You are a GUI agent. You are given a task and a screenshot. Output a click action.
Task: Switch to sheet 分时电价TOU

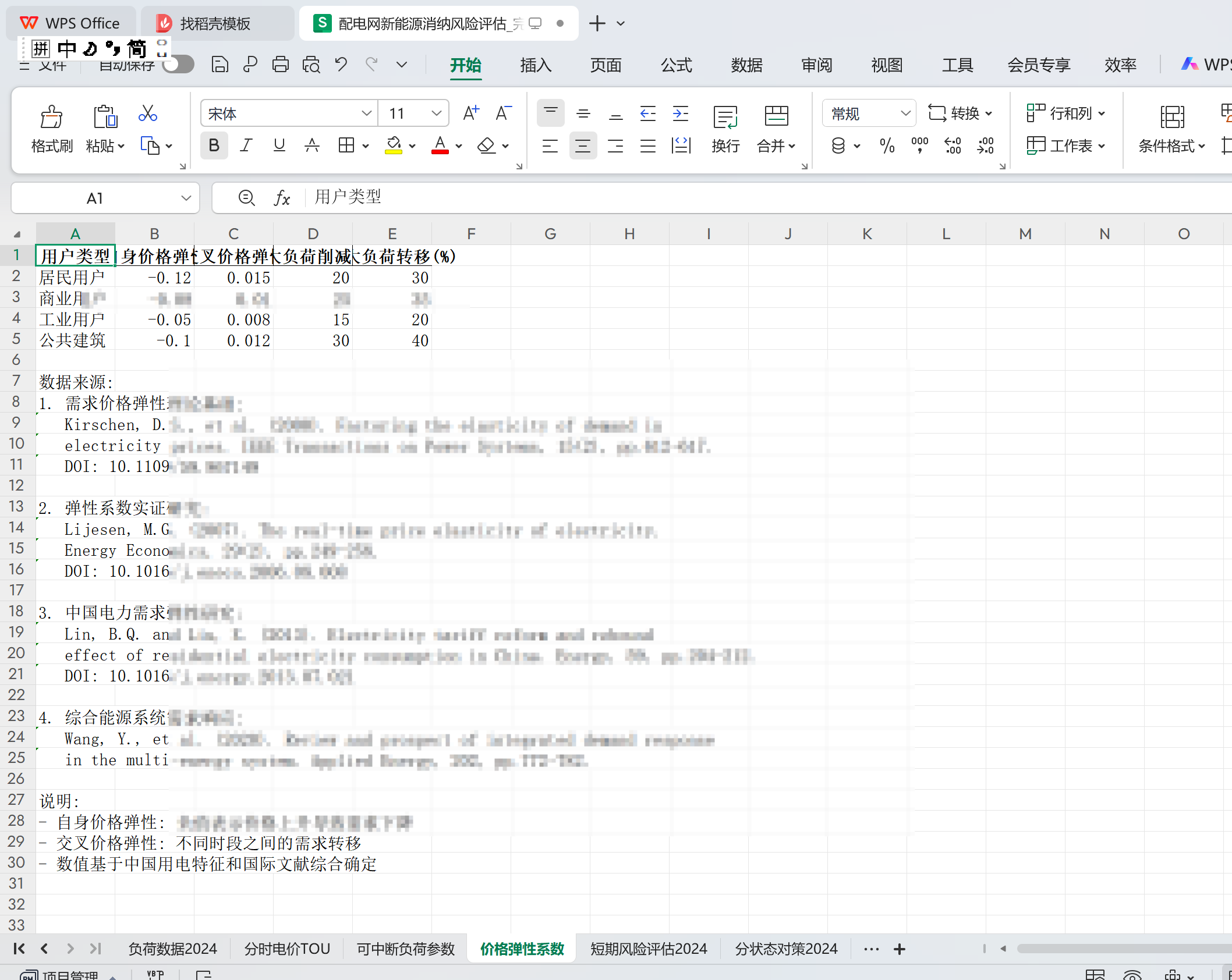(287, 949)
